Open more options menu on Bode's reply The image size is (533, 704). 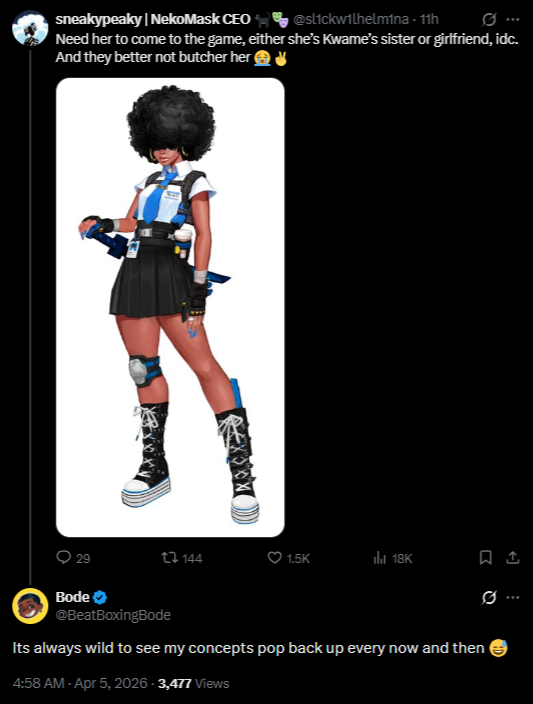tap(513, 598)
